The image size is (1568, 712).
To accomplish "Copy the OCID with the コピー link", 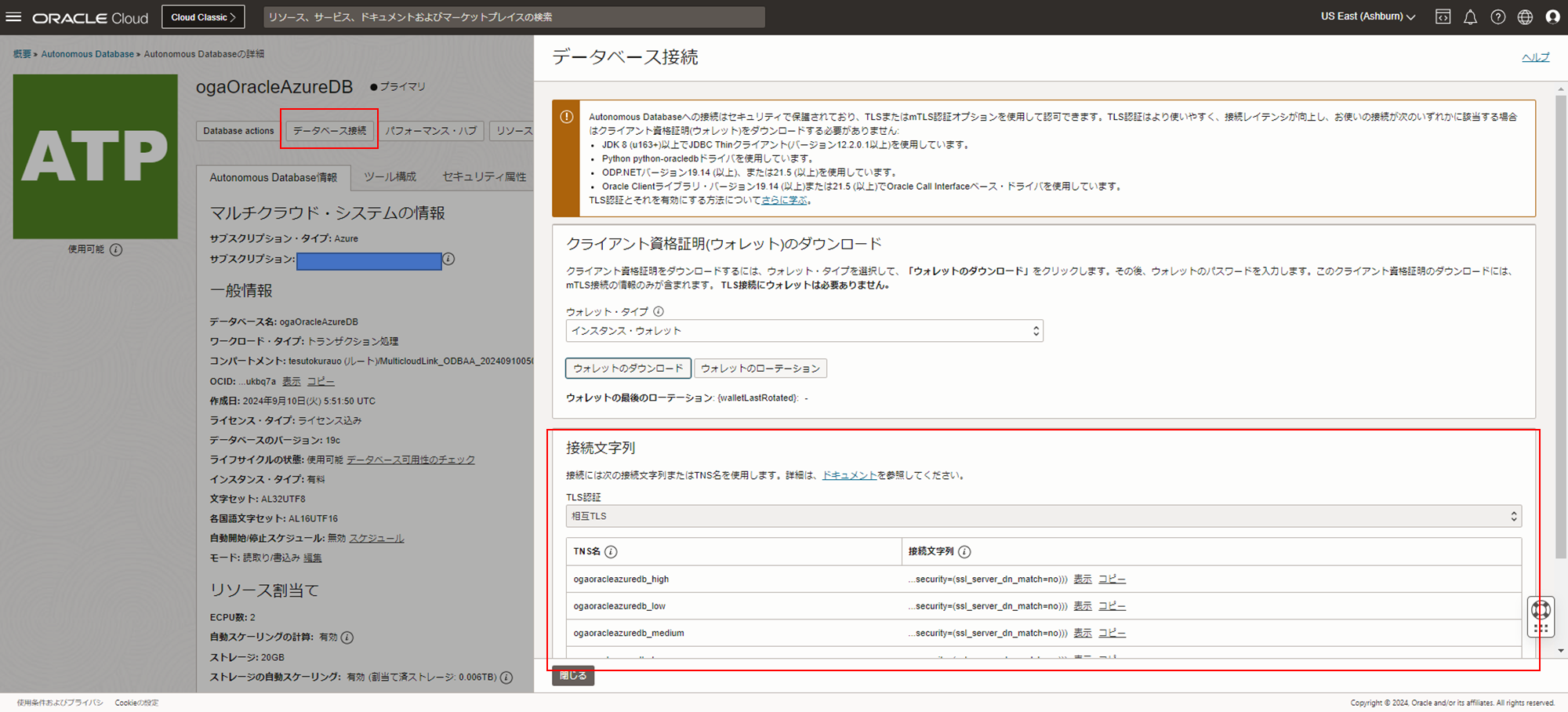I will [x=321, y=381].
